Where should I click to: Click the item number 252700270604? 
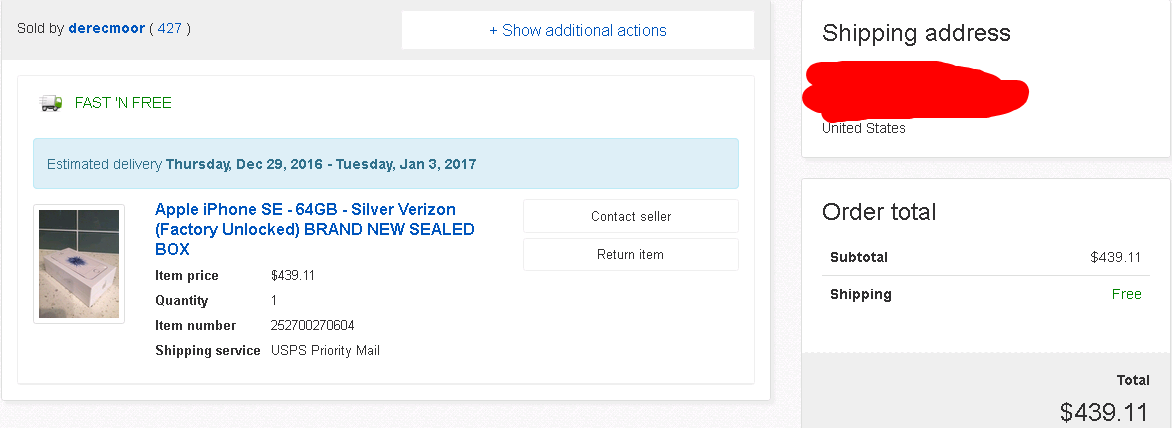(312, 326)
